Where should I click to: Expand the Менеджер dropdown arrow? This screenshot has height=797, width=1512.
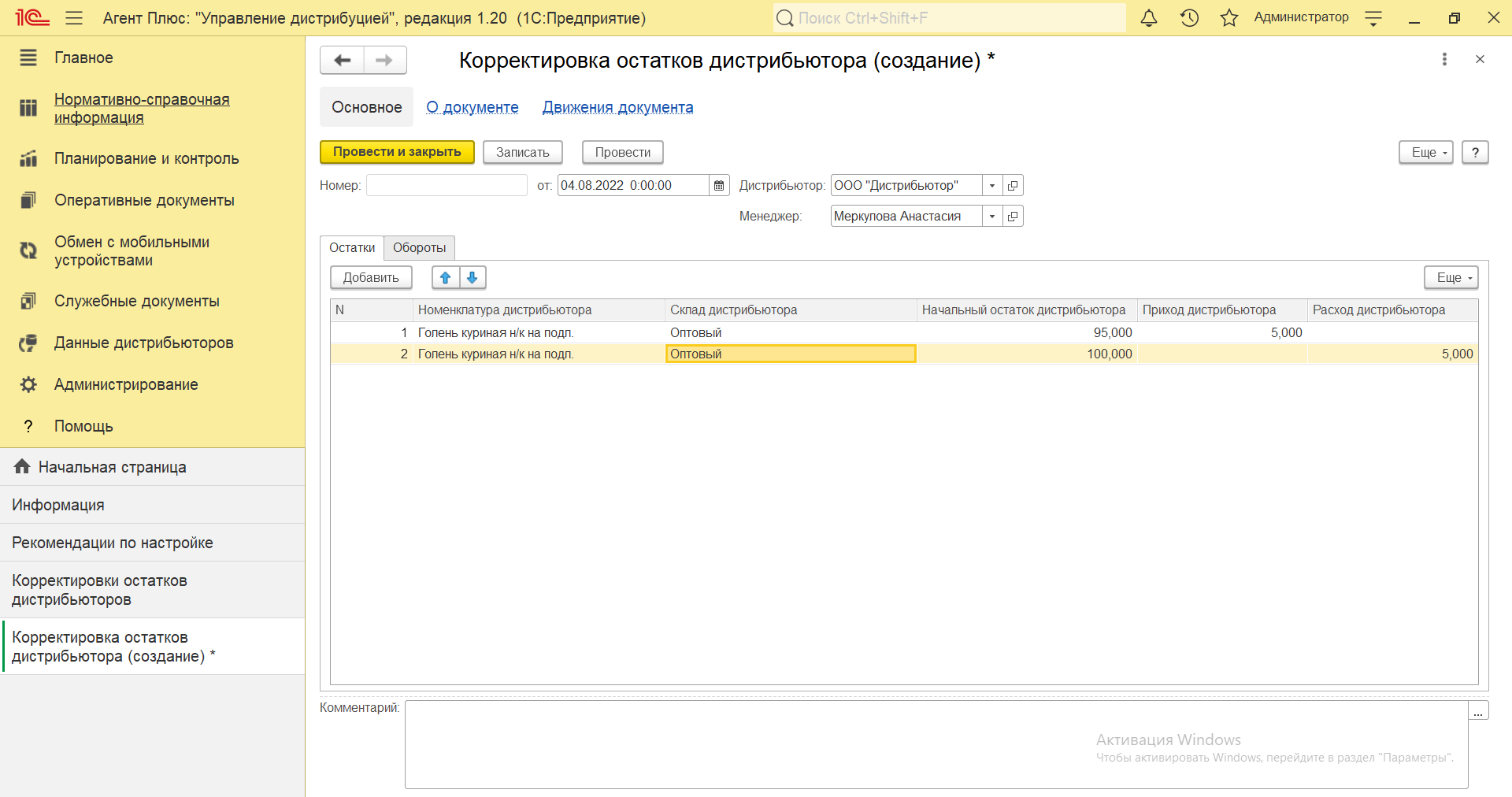pyautogui.click(x=992, y=216)
